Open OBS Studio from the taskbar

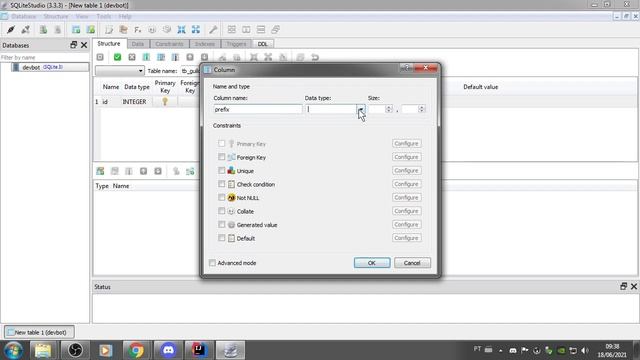75,350
